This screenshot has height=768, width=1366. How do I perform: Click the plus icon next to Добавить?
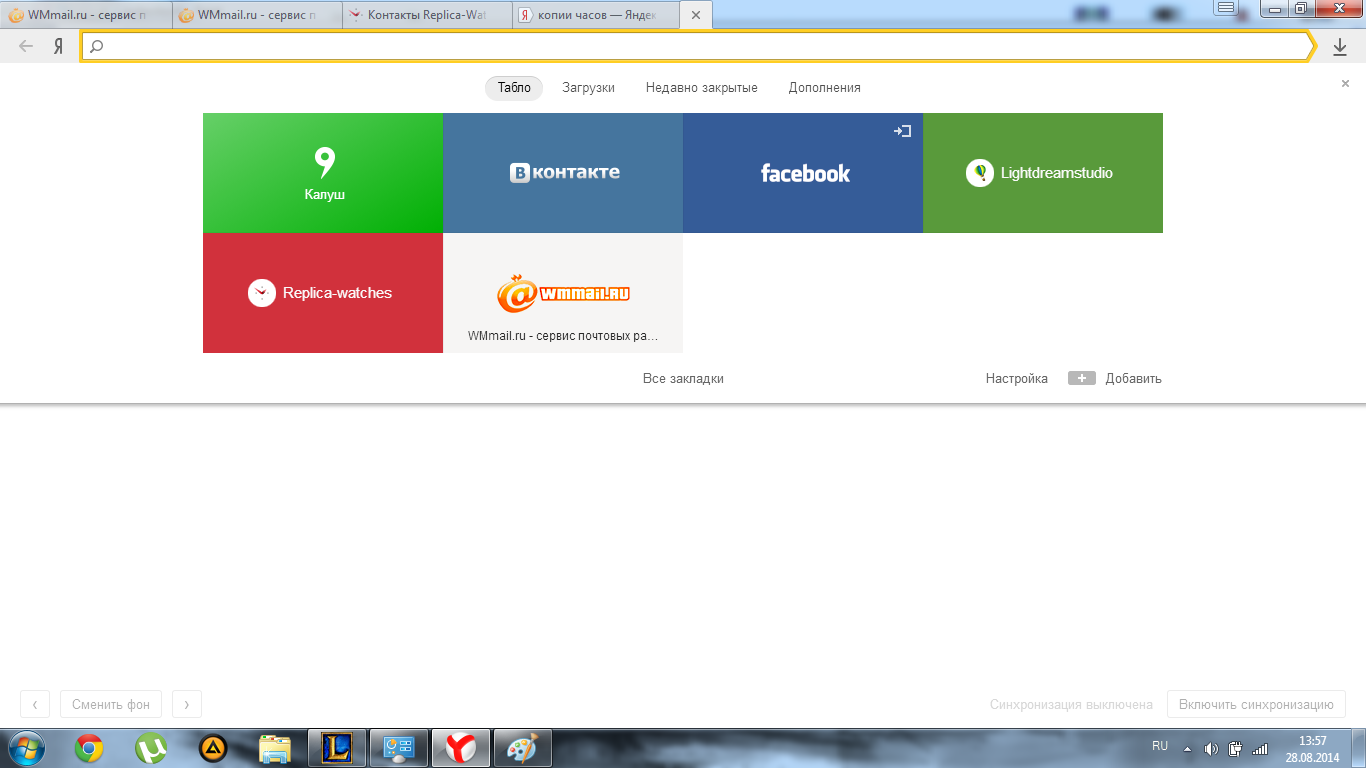coord(1082,378)
